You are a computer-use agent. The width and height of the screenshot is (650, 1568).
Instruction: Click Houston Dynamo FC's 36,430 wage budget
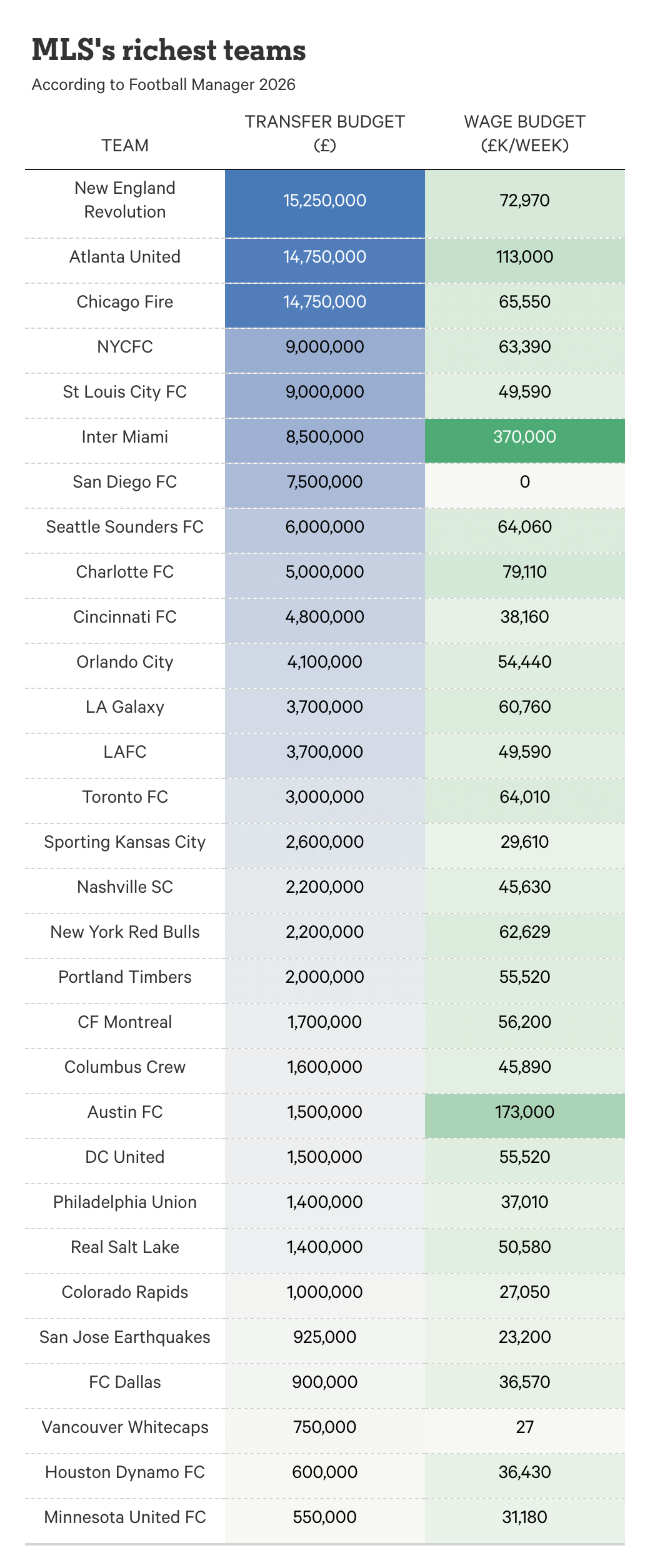click(x=524, y=1472)
